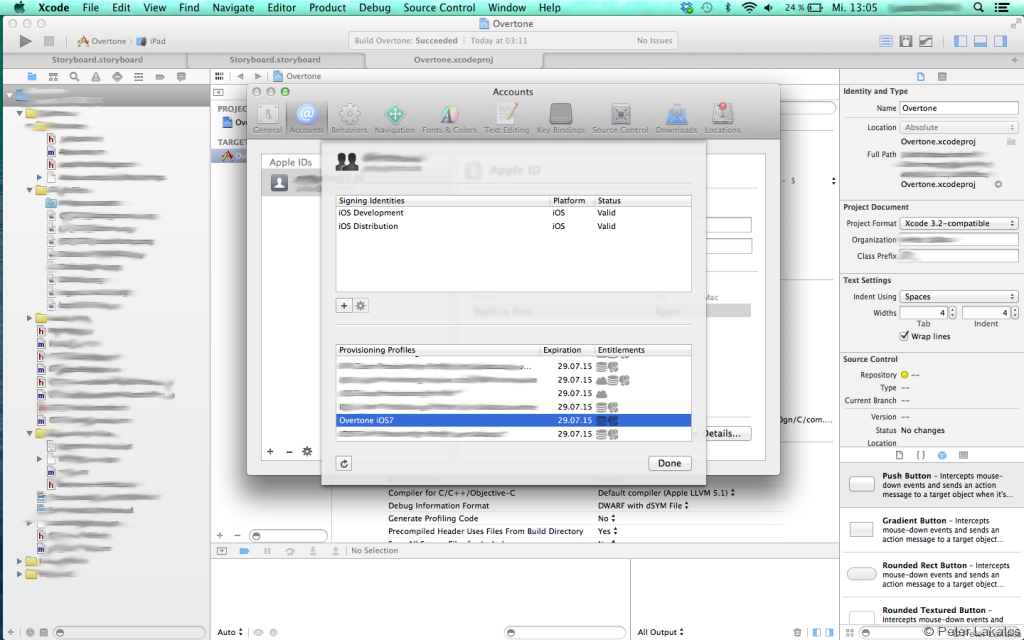This screenshot has width=1024, height=640.
Task: Toggle the Wrap lines checkbox
Action: pos(904,336)
